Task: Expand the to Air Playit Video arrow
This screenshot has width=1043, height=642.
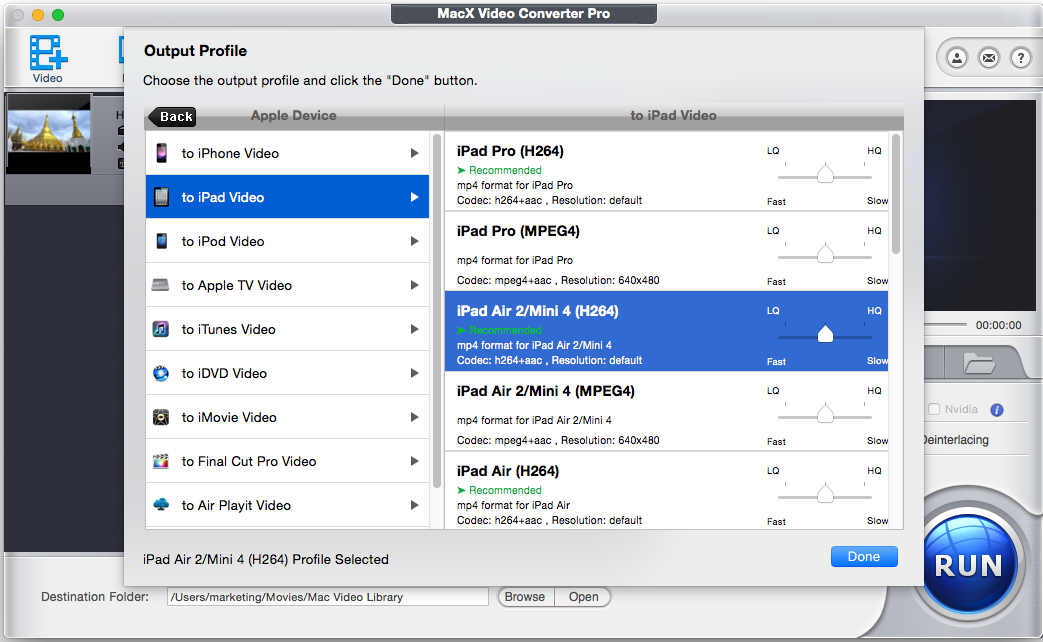Action: (414, 505)
